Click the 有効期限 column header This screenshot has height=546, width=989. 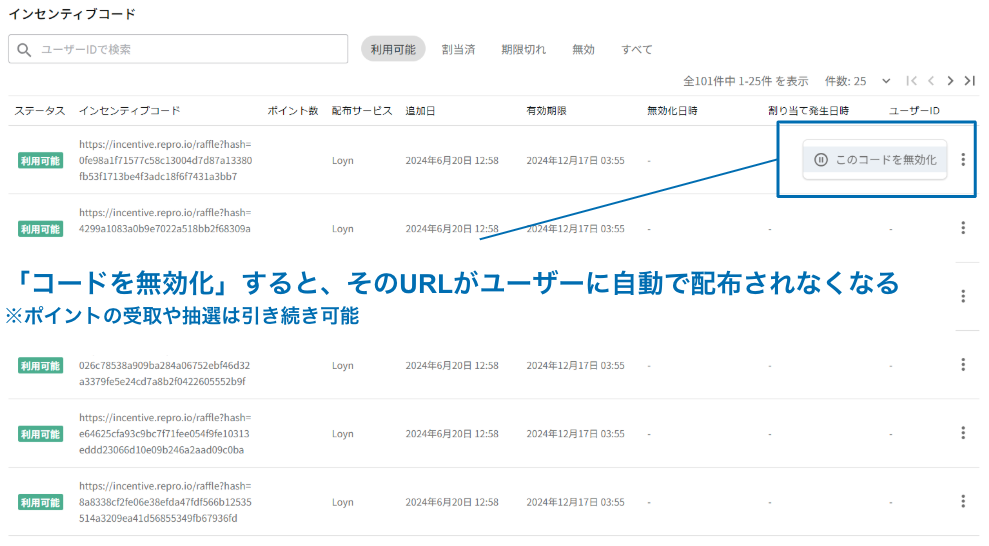(546, 111)
